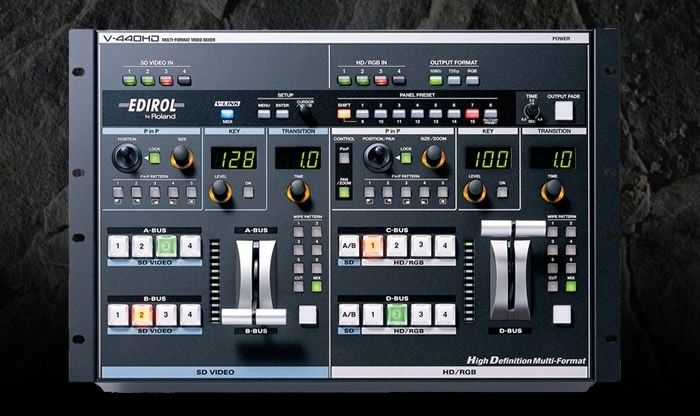Image resolution: width=700 pixels, height=416 pixels.
Task: Select lit B-BUS input 2
Action: point(142,315)
